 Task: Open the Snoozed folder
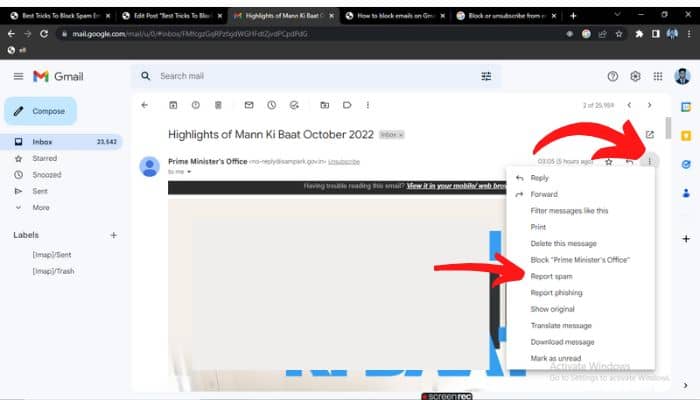click(46, 175)
